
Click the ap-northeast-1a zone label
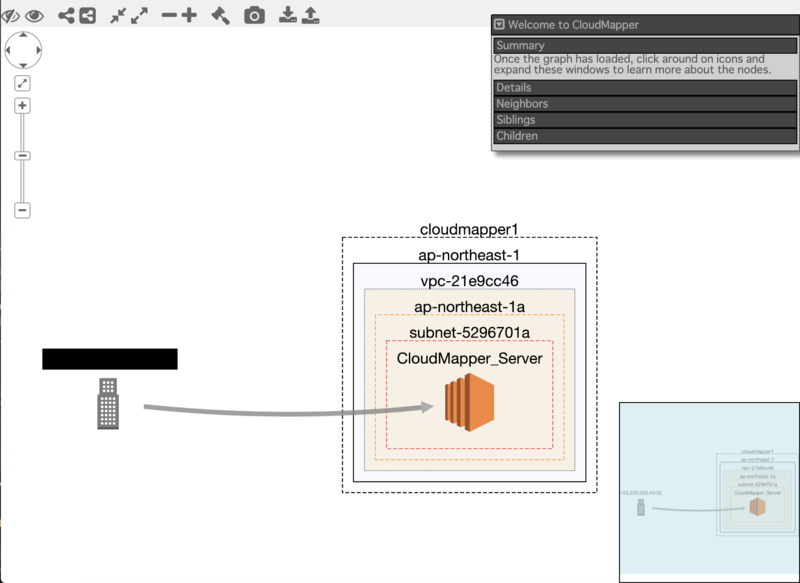coord(469,307)
